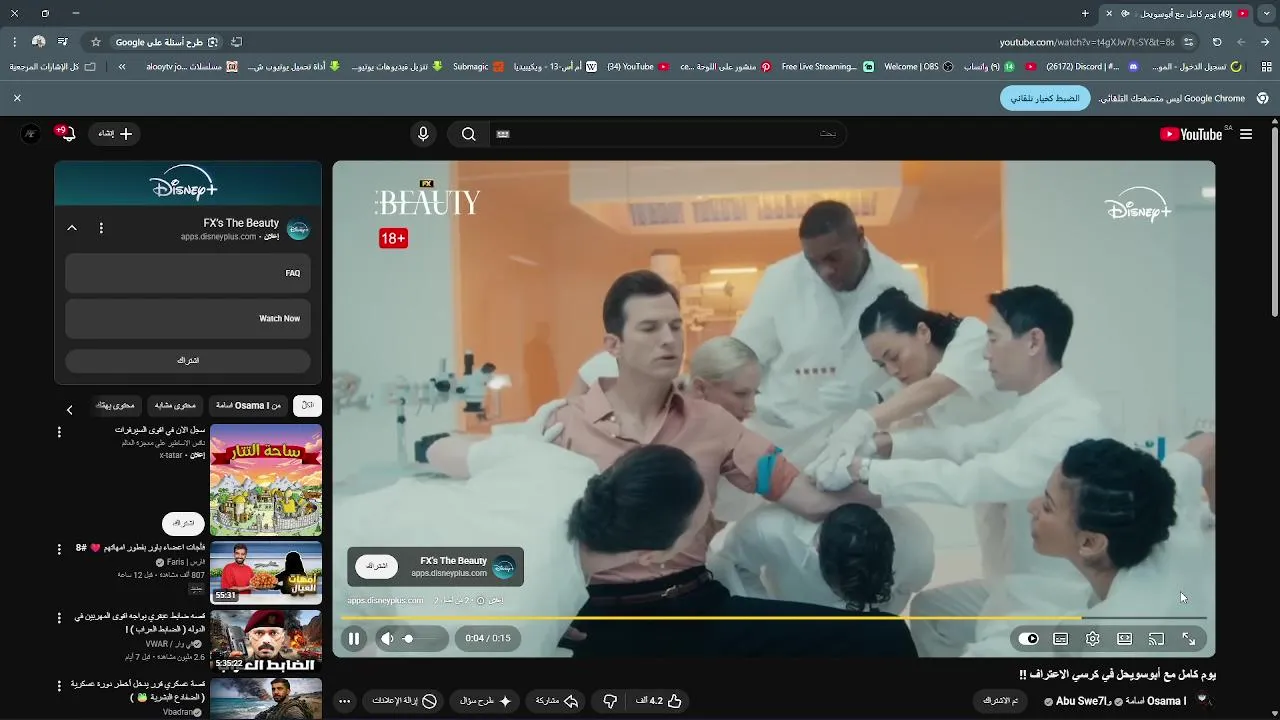Select the محتوى يهمّك filter chip
1280x720 pixels.
(115, 405)
